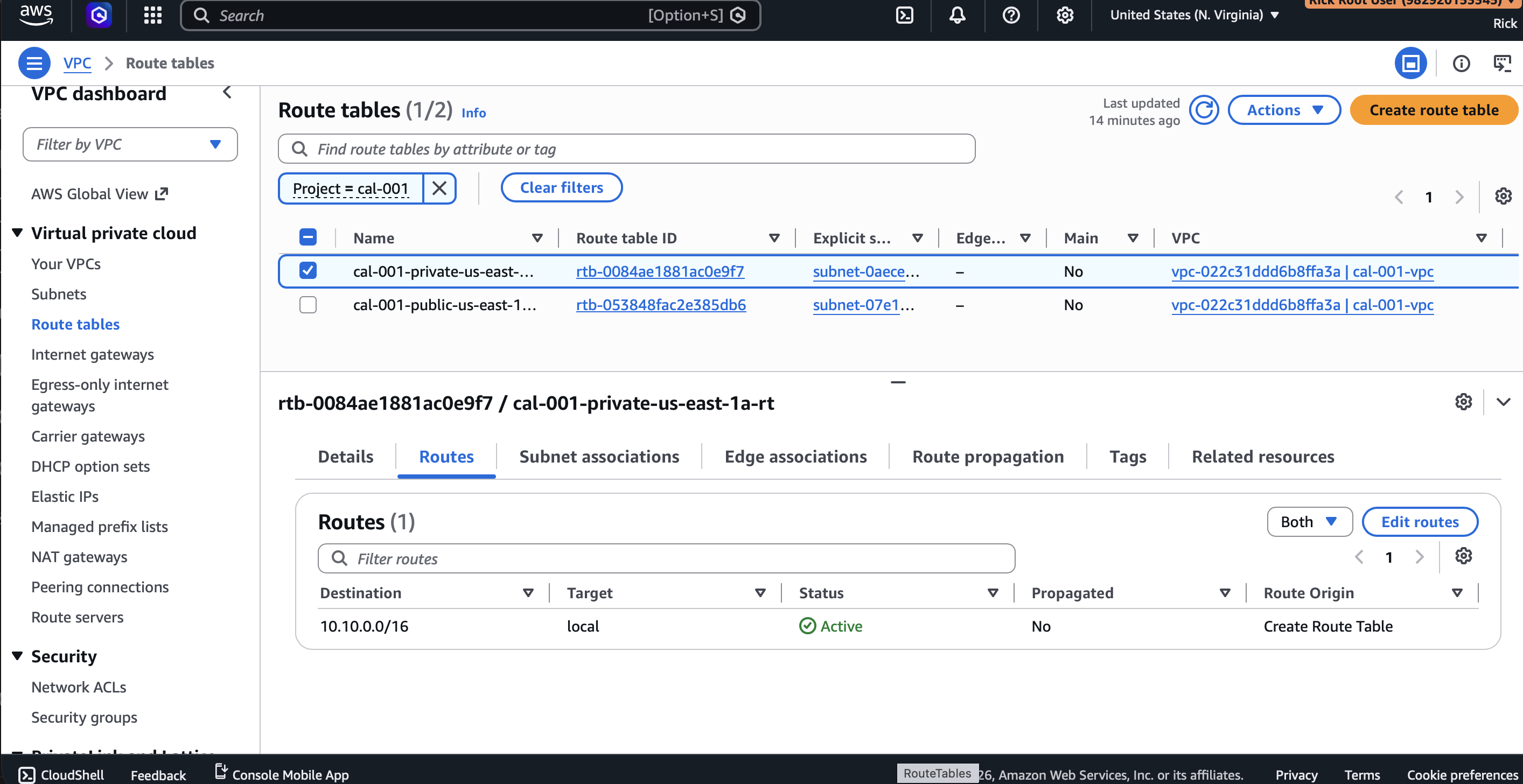Switch to the Routes tab
This screenshot has height=784, width=1523.
[446, 457]
